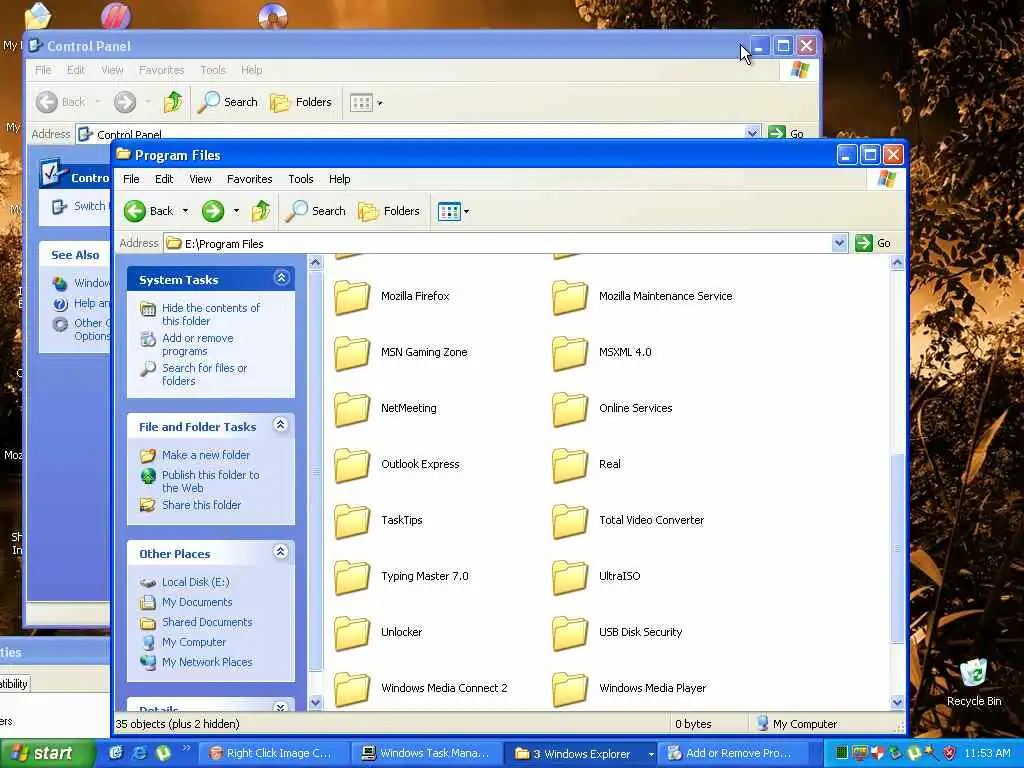Open Tools menu in Program Files window
The image size is (1024, 768).
(x=301, y=179)
